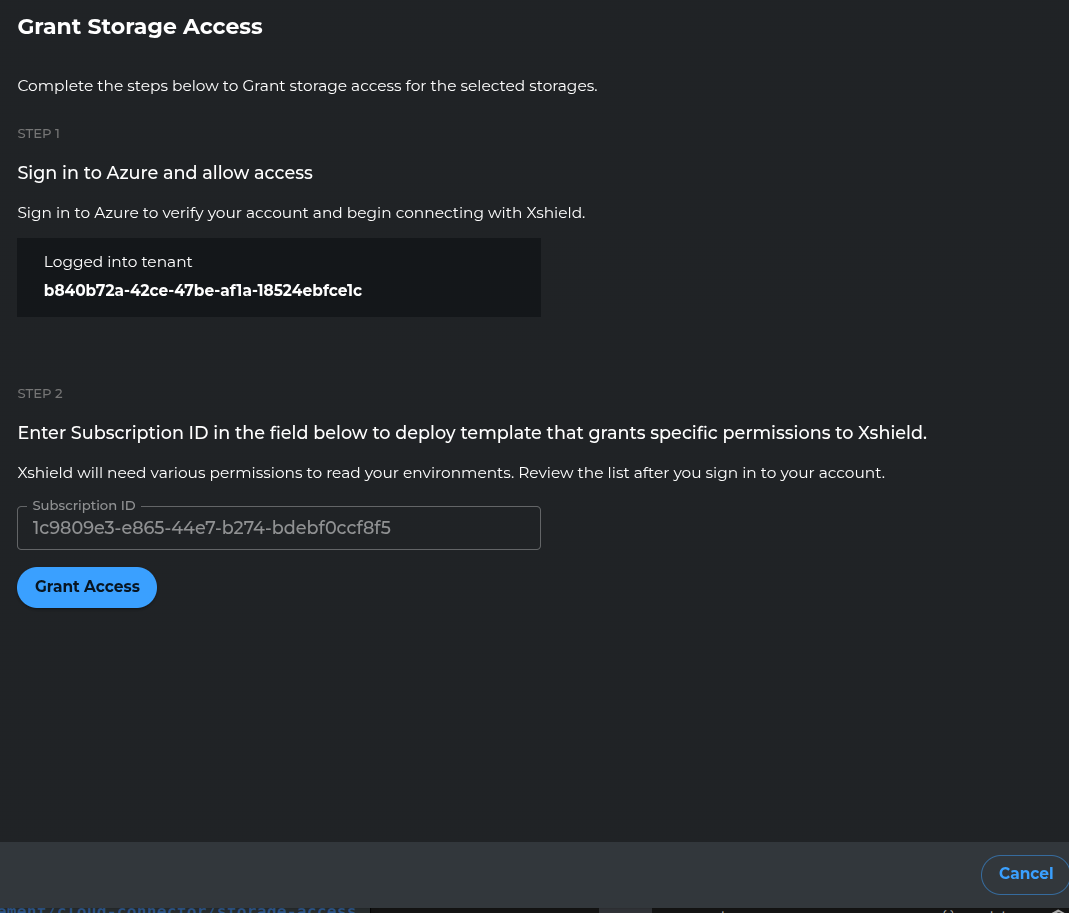Click the verify your account sentence
This screenshot has height=913, width=1069.
point(300,212)
